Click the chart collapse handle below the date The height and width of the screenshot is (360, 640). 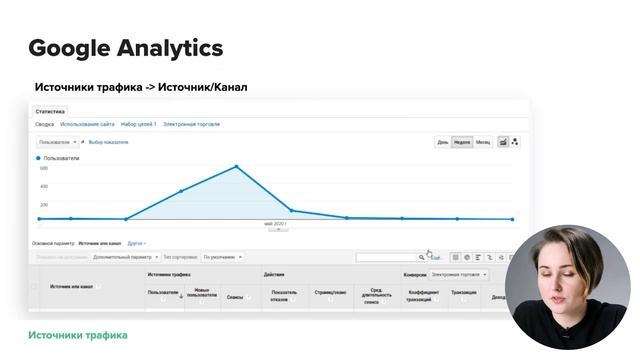click(x=278, y=230)
